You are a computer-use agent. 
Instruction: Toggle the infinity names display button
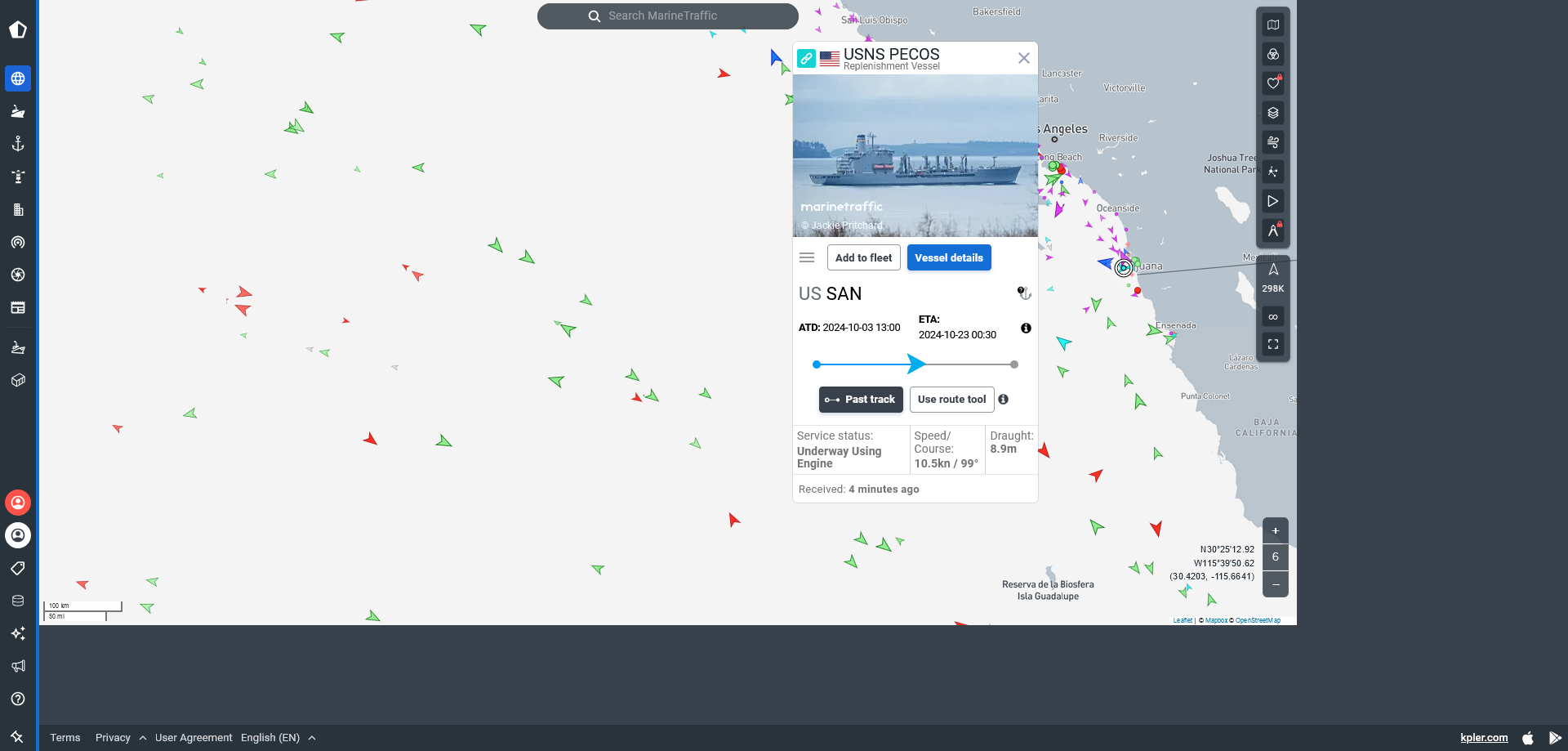click(1273, 316)
